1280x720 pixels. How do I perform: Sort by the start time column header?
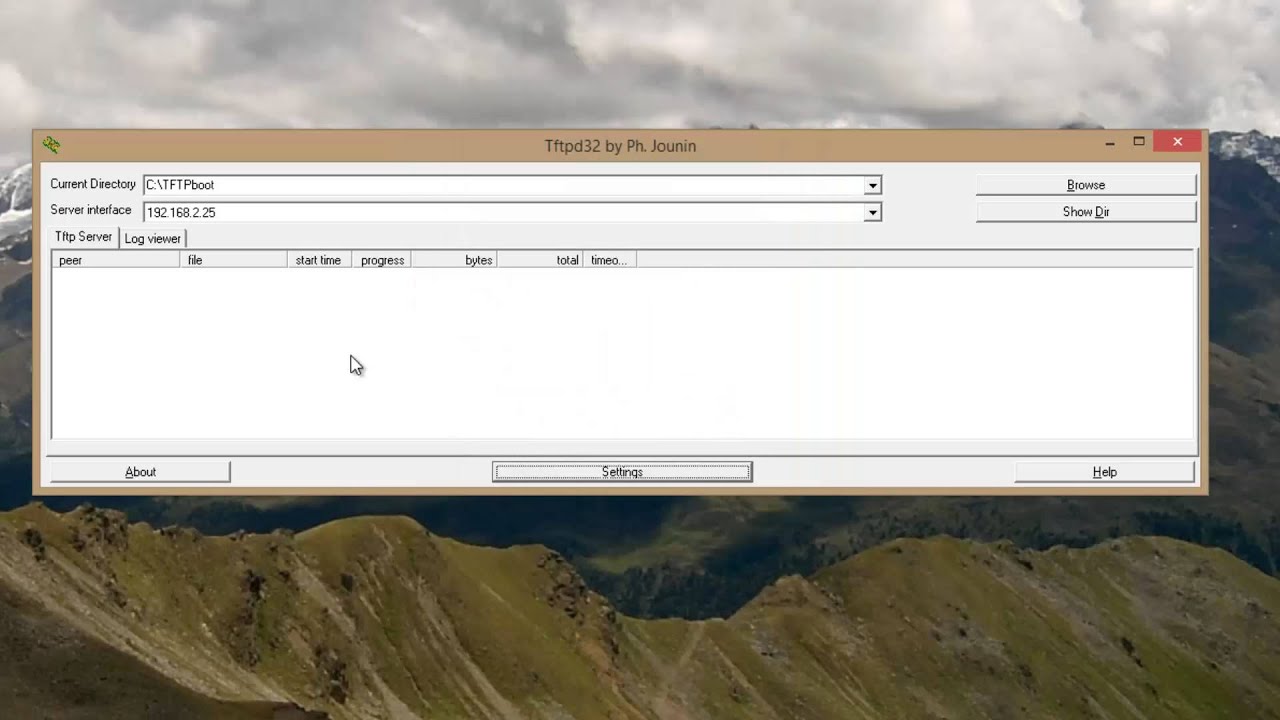point(320,260)
